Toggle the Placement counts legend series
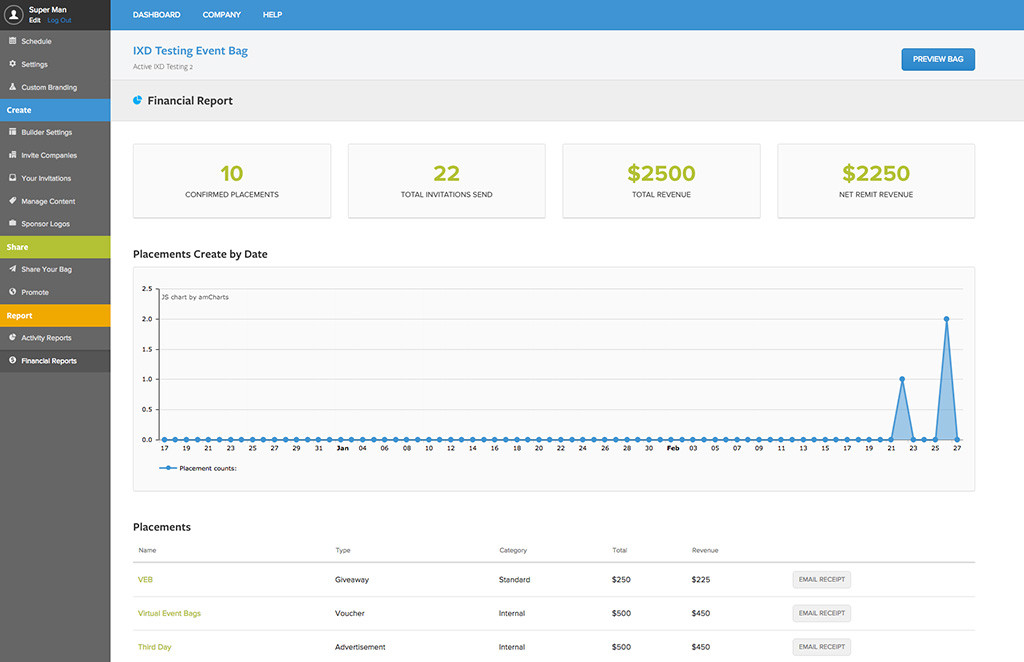This screenshot has width=1024, height=662. [x=198, y=468]
